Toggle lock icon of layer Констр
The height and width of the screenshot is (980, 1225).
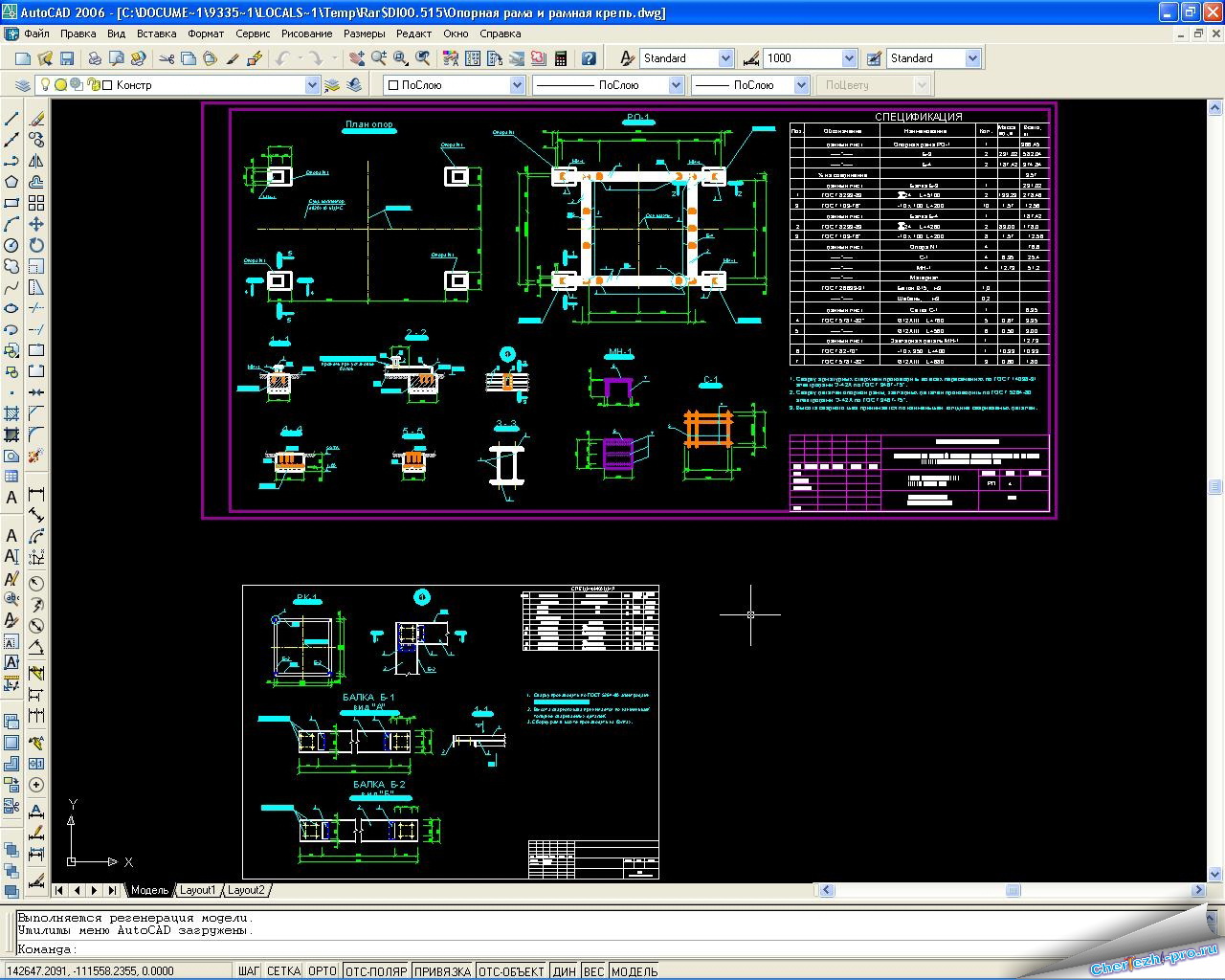point(94,84)
